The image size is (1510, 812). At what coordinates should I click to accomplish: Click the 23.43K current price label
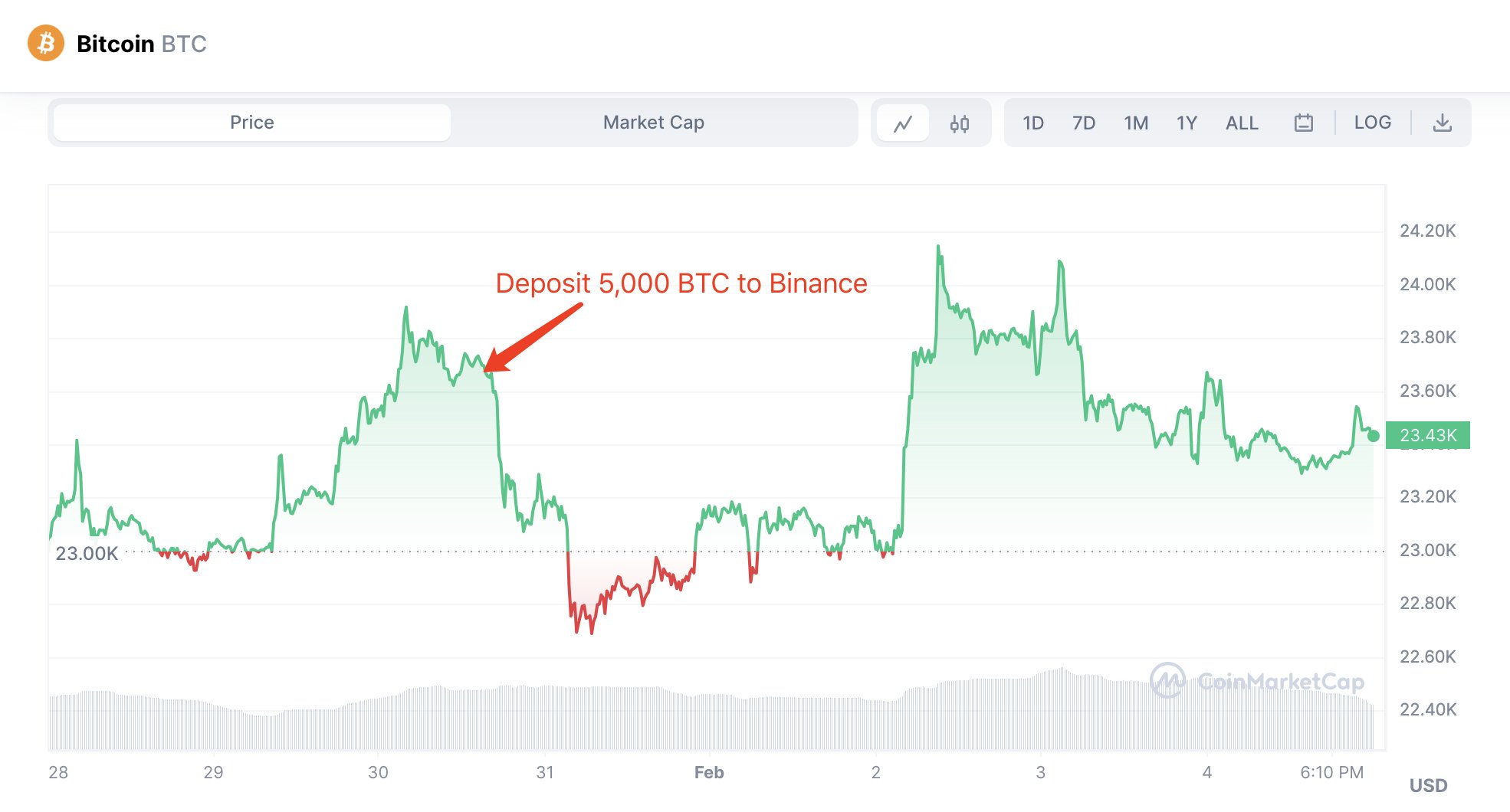coord(1427,435)
